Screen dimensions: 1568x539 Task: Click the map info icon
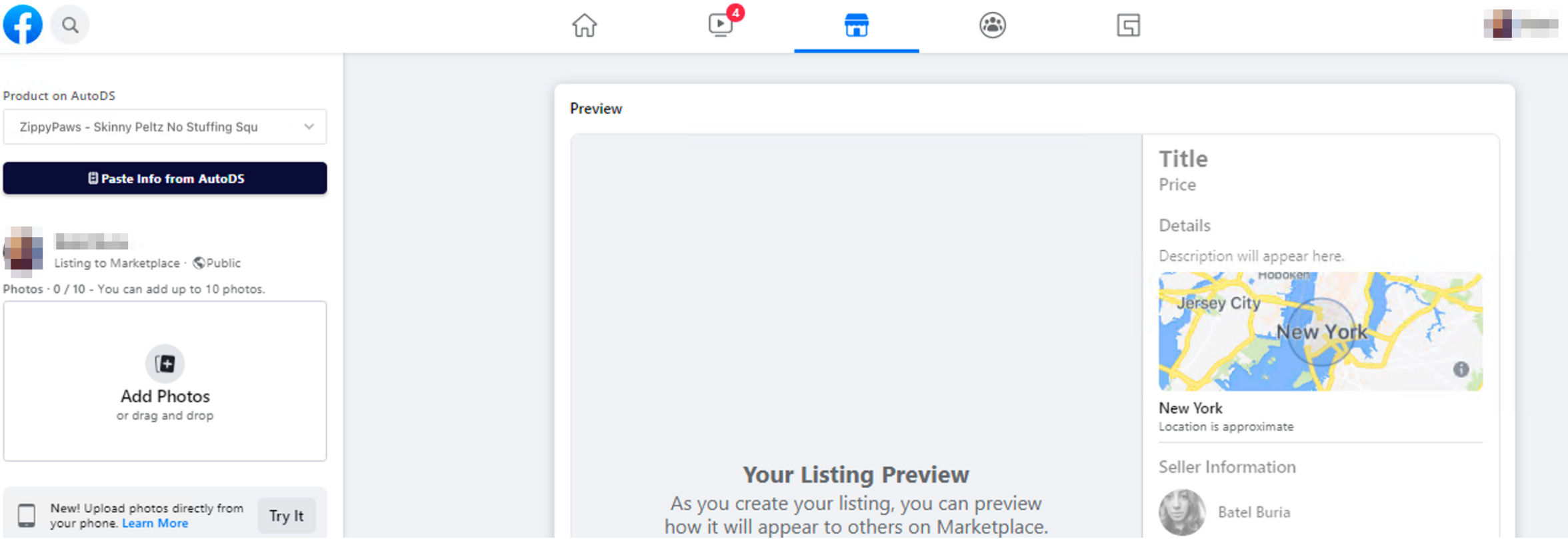tap(1461, 369)
